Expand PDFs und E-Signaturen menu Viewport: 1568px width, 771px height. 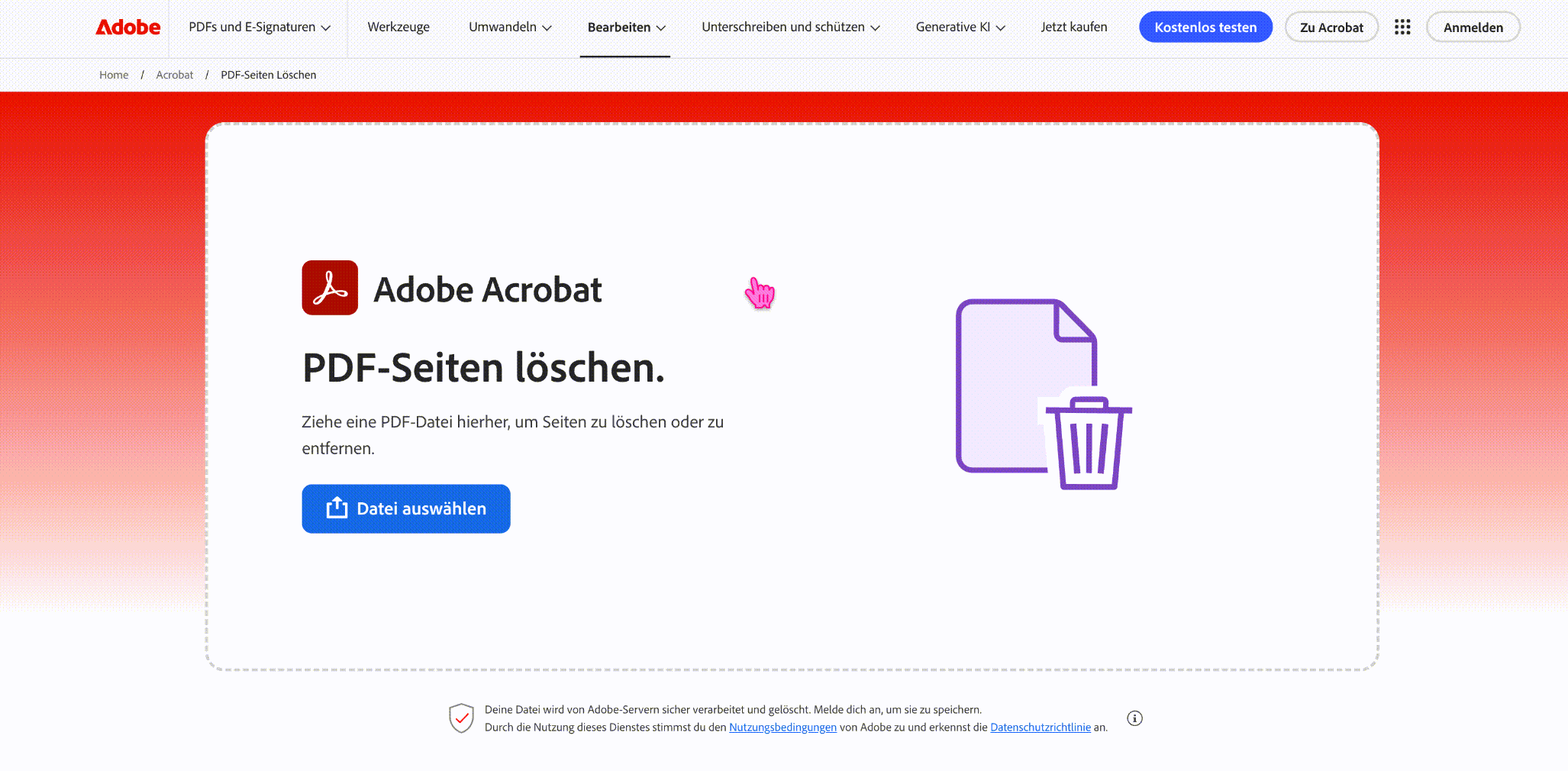point(260,27)
